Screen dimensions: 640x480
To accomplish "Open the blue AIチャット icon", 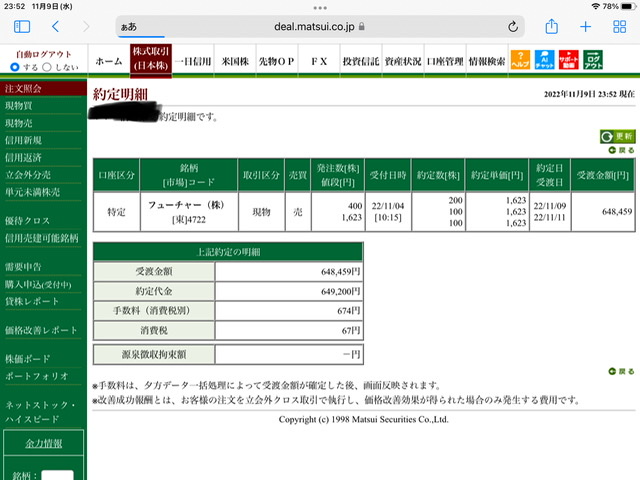I will point(544,60).
